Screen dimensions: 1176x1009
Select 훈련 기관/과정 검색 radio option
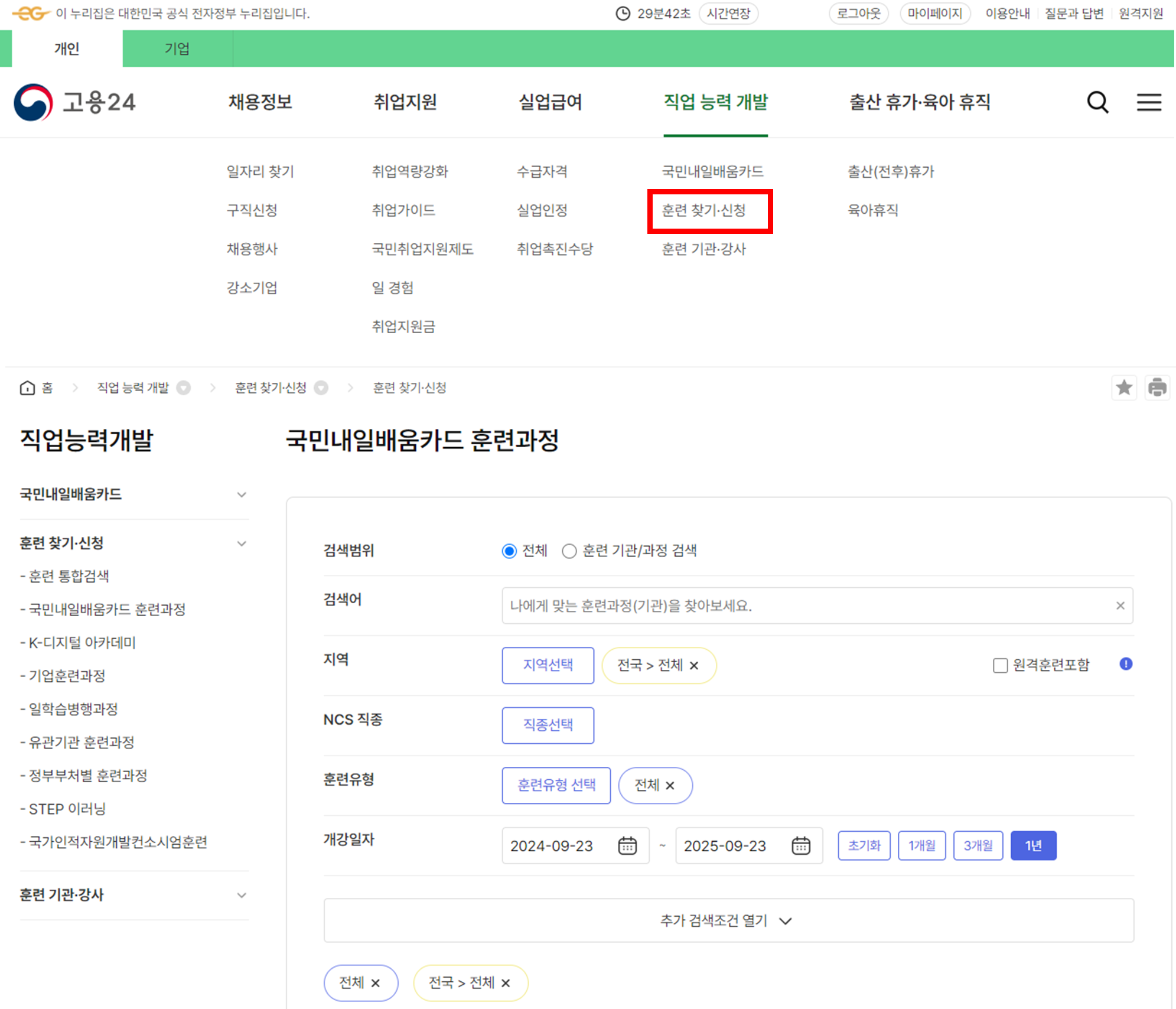pos(569,551)
